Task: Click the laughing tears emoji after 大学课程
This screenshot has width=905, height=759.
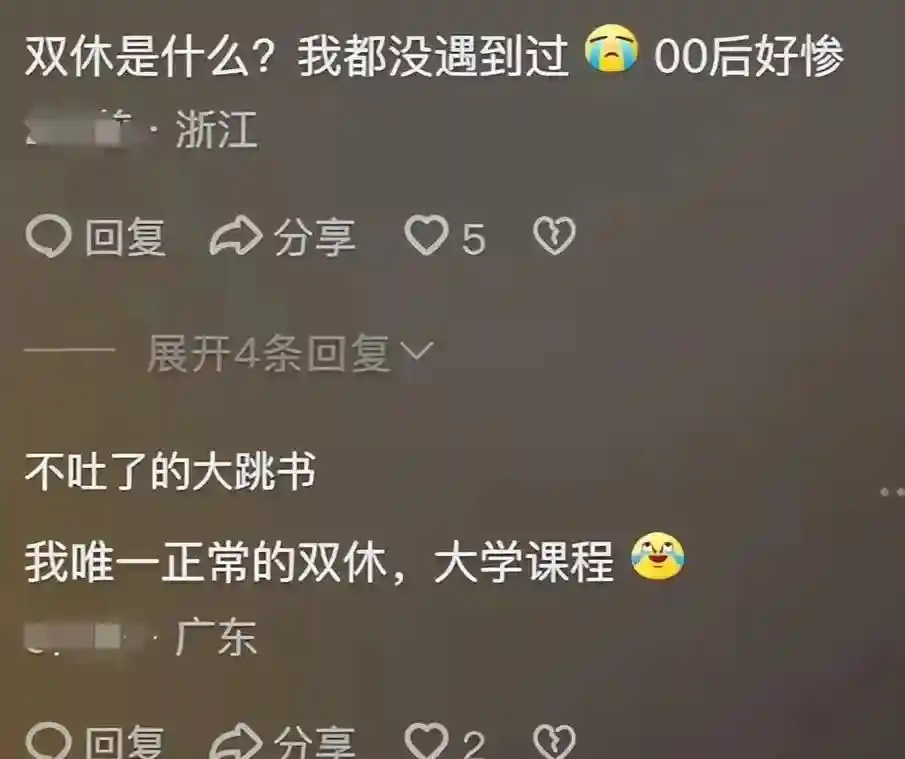Action: [657, 556]
